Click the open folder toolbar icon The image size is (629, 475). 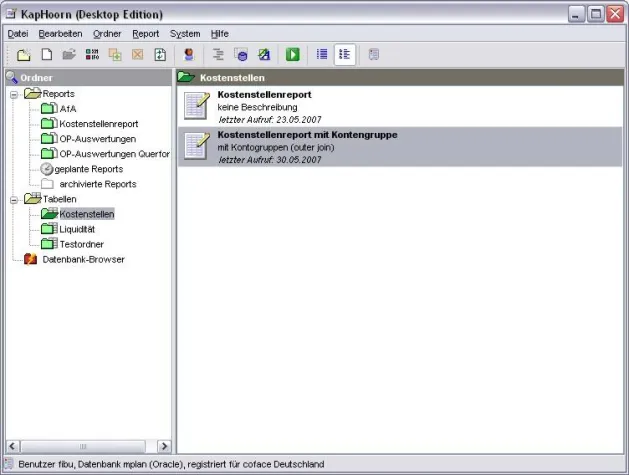pos(69,54)
